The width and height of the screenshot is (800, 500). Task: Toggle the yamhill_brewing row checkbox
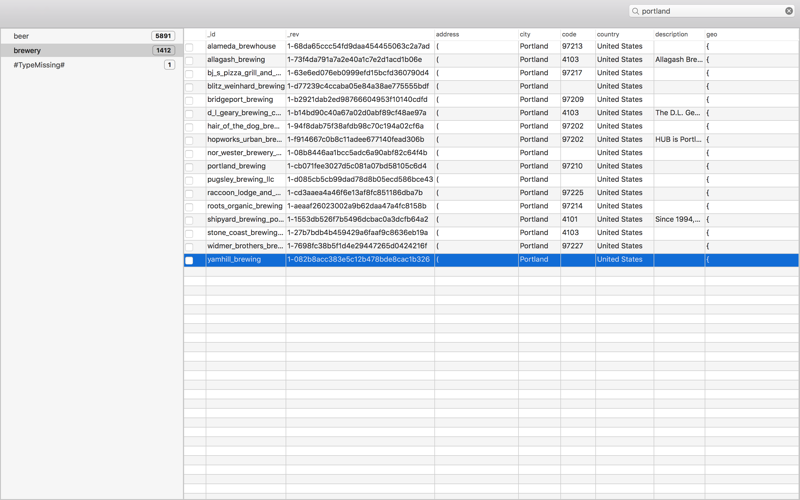[189, 260]
